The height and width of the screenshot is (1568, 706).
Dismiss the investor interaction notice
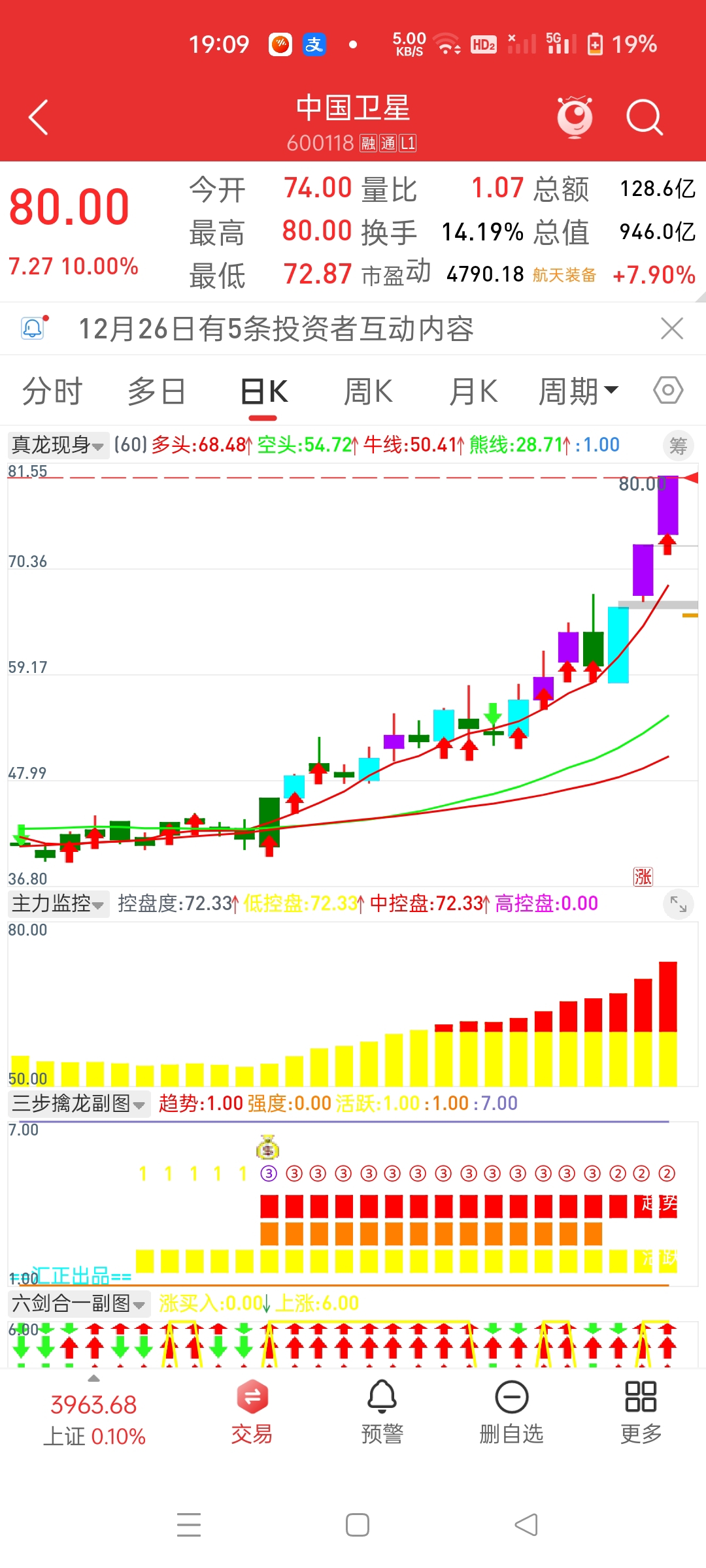(672, 328)
